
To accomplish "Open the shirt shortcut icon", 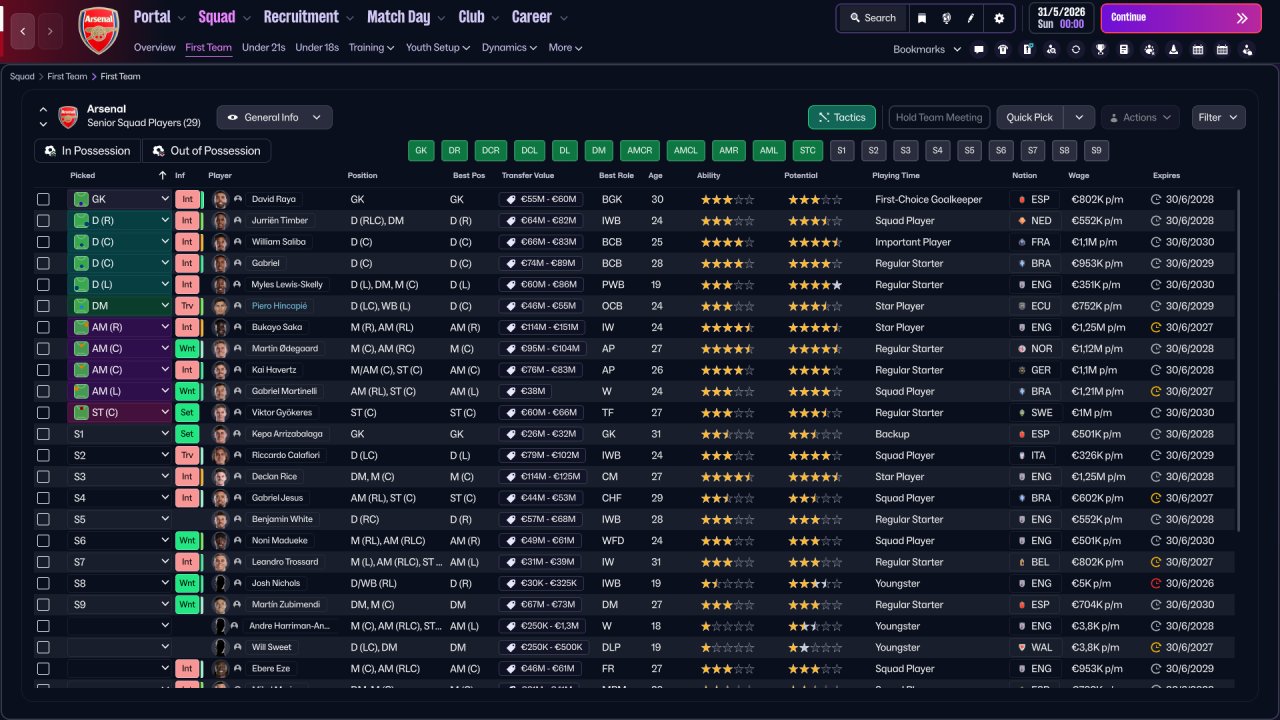I will pyautogui.click(x=1003, y=49).
